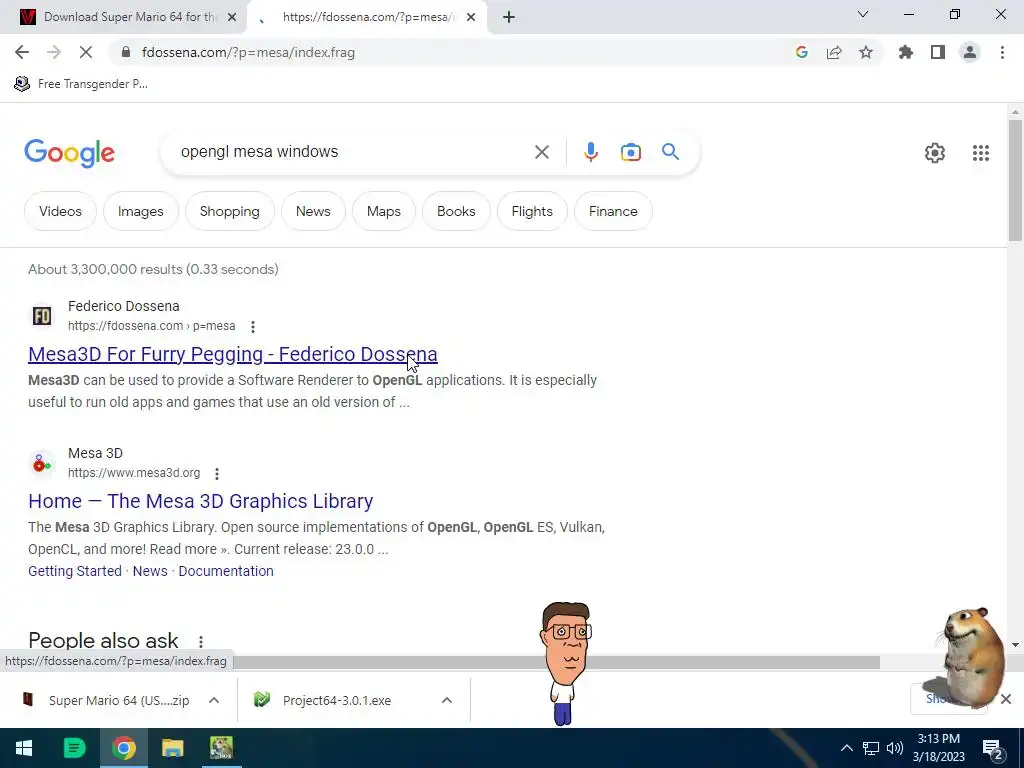Open the green notes app on taskbar
1024x768 pixels.
coord(74,748)
